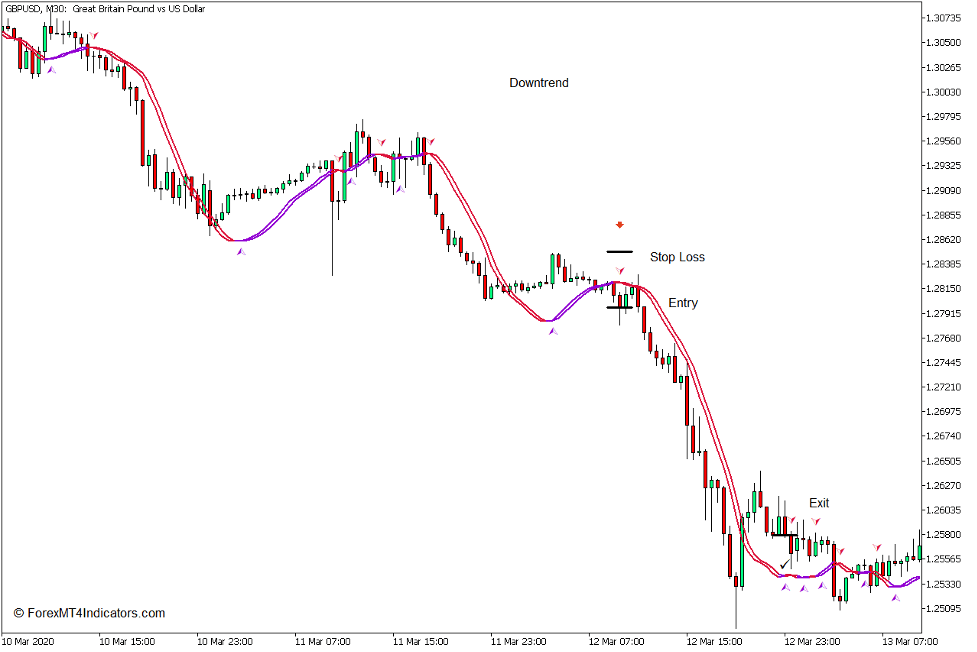Select the pink down-arrow above the Entry area
Viewport: 977px width, 652px height.
click(x=620, y=270)
